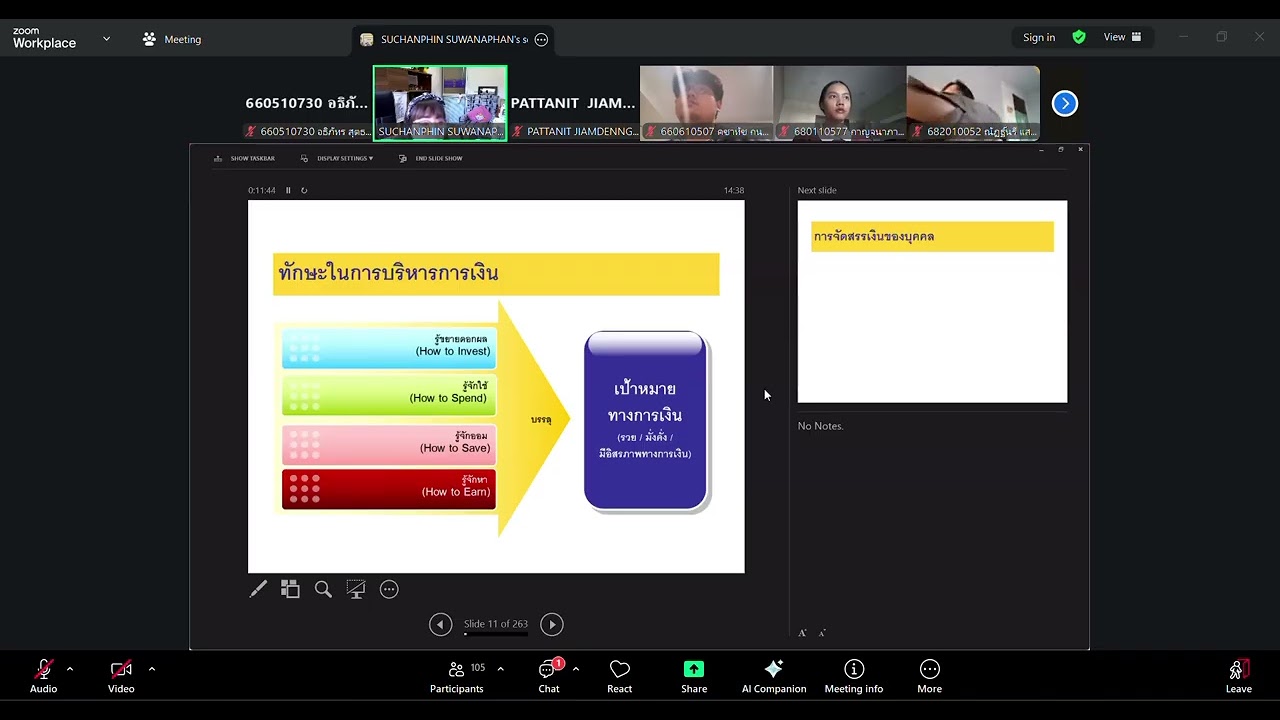1280x720 pixels.
Task: Select SUCHANPHIN SUWANAPHAN video thumbnail
Action: pos(440,103)
